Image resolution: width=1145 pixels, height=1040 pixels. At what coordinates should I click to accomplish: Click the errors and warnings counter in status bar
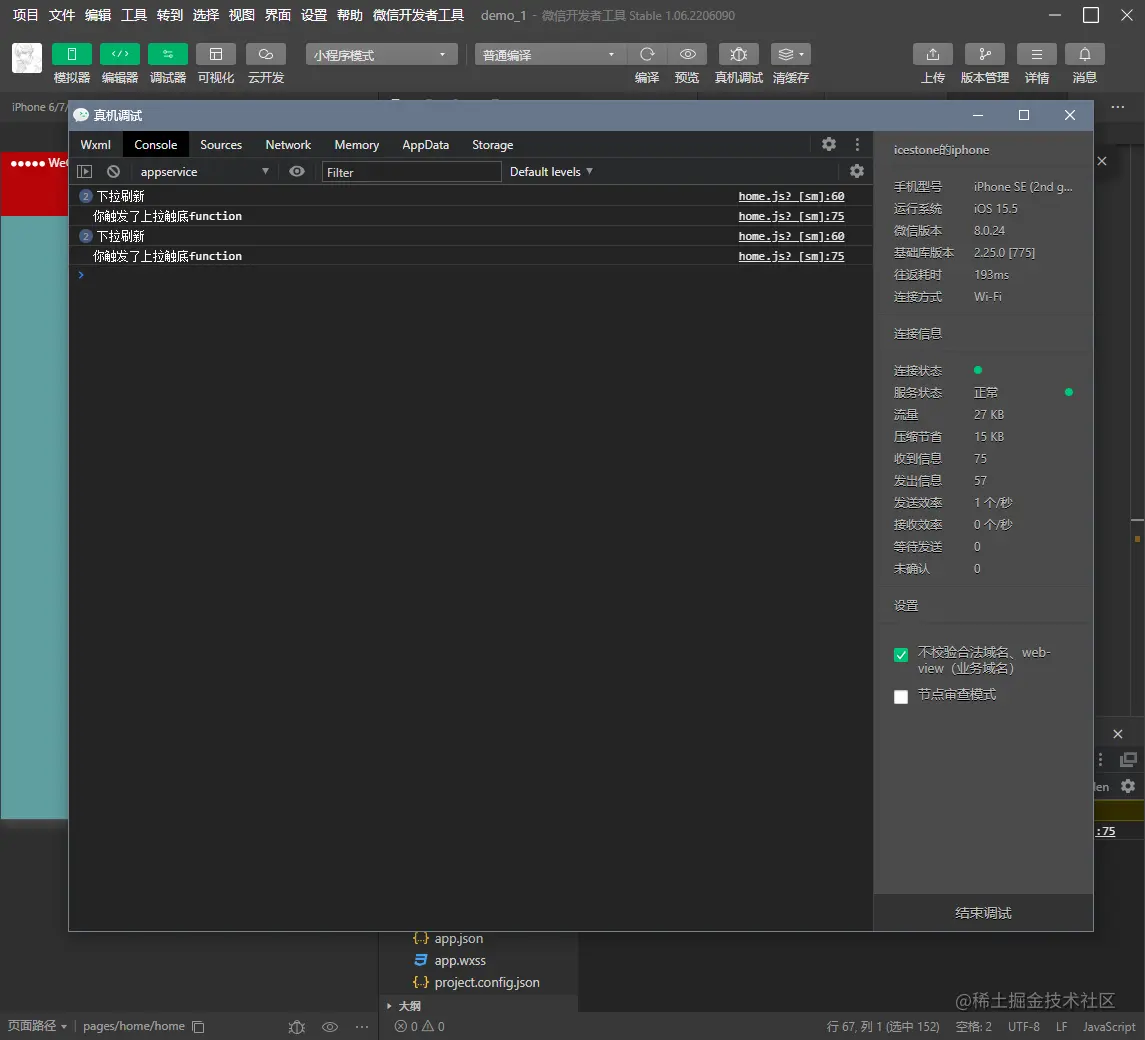click(x=420, y=1027)
